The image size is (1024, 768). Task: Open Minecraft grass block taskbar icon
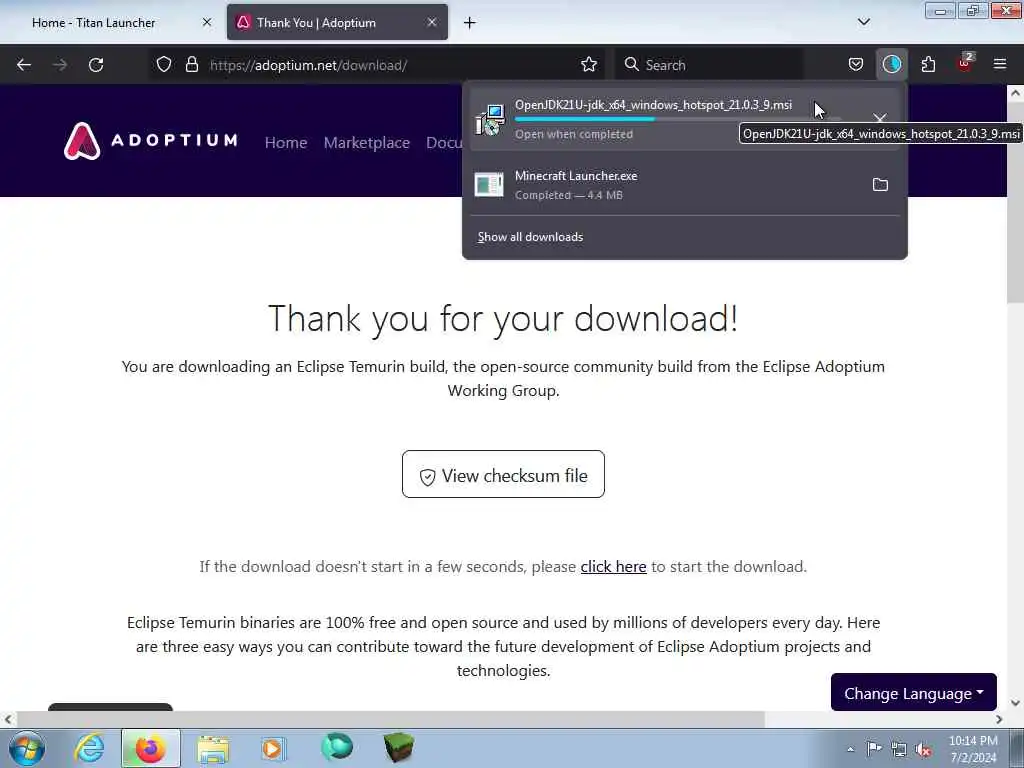(x=398, y=748)
